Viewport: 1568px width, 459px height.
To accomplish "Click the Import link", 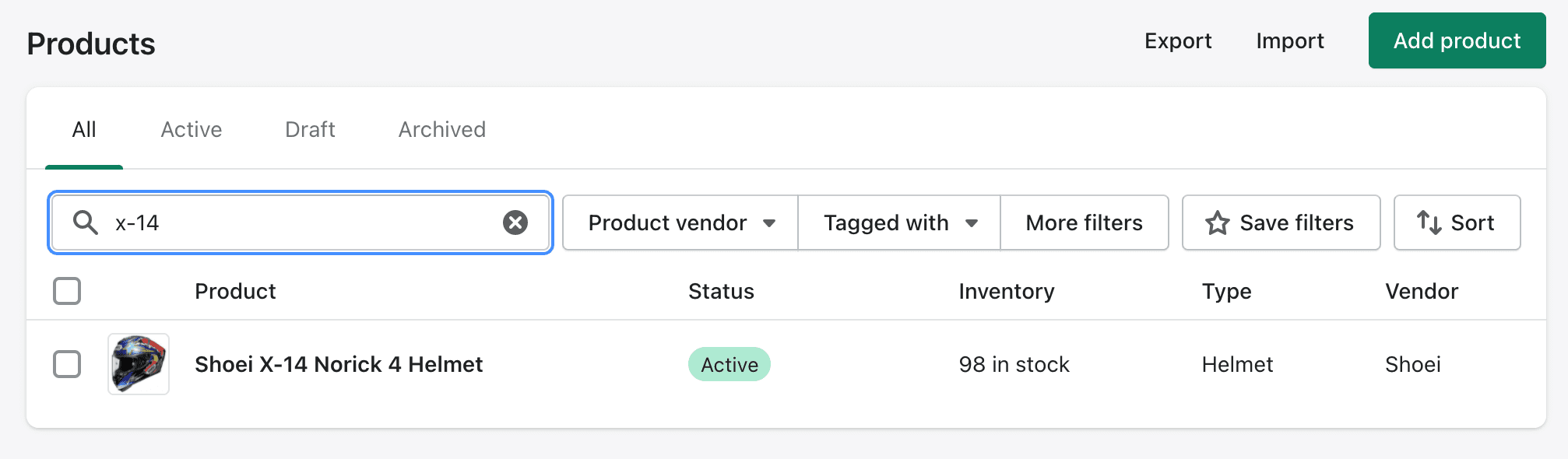I will (1290, 40).
